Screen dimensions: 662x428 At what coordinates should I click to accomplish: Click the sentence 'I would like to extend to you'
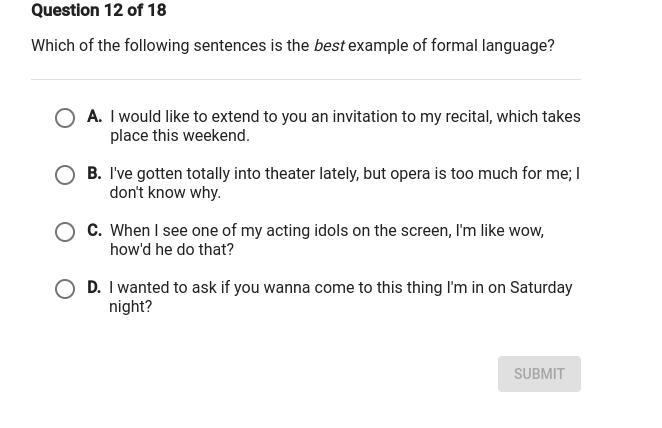click(x=344, y=126)
